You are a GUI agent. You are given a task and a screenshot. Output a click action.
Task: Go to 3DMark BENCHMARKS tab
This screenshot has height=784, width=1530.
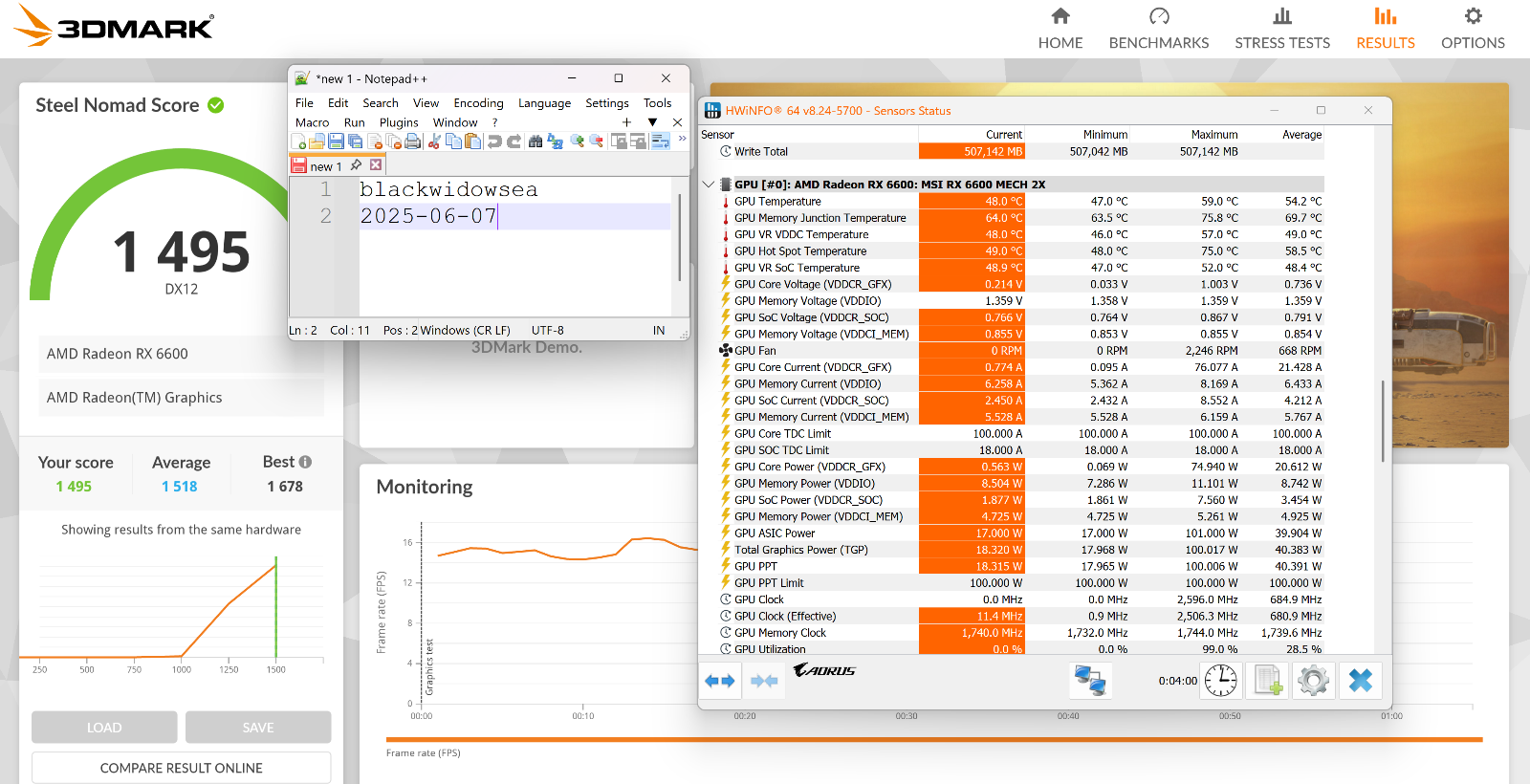[1159, 29]
